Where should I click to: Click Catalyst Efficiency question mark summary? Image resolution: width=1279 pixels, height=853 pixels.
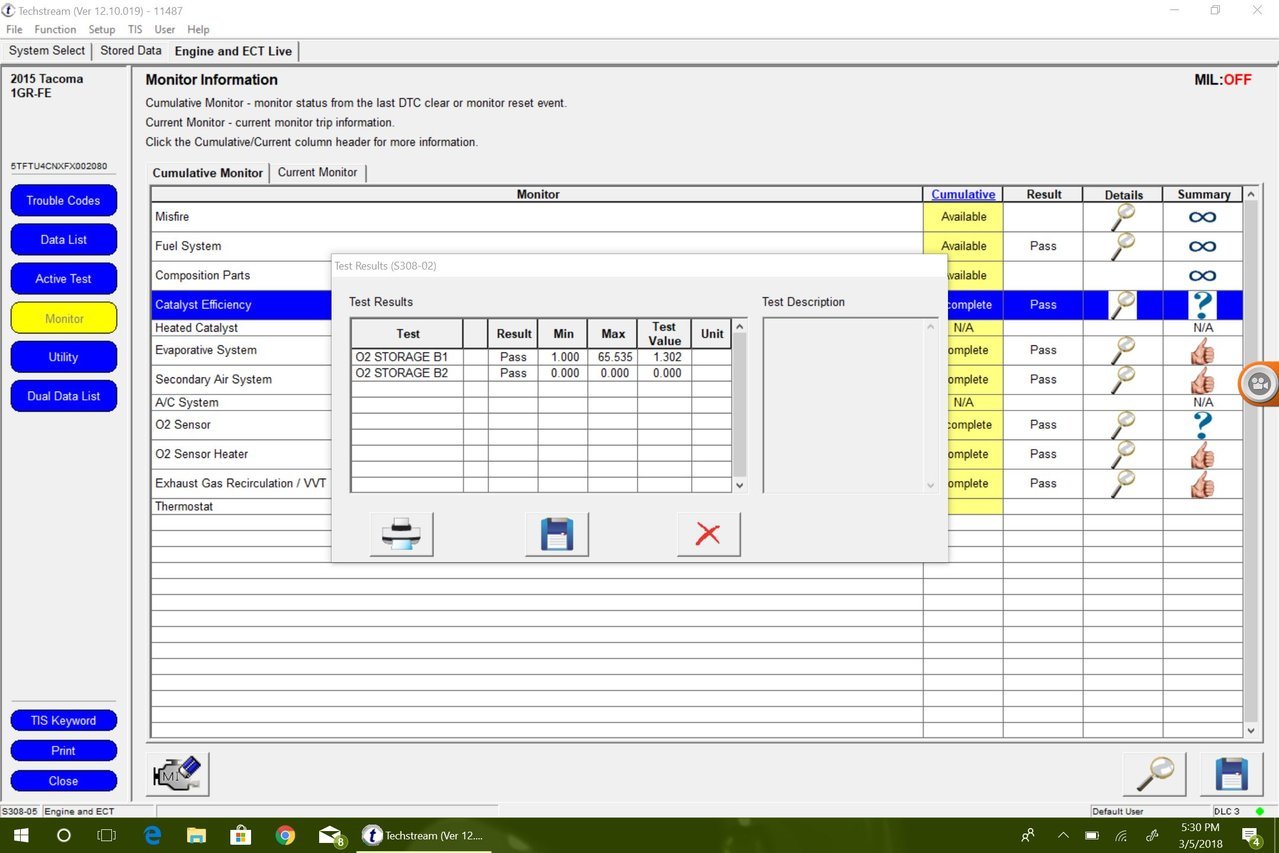[x=1203, y=305]
